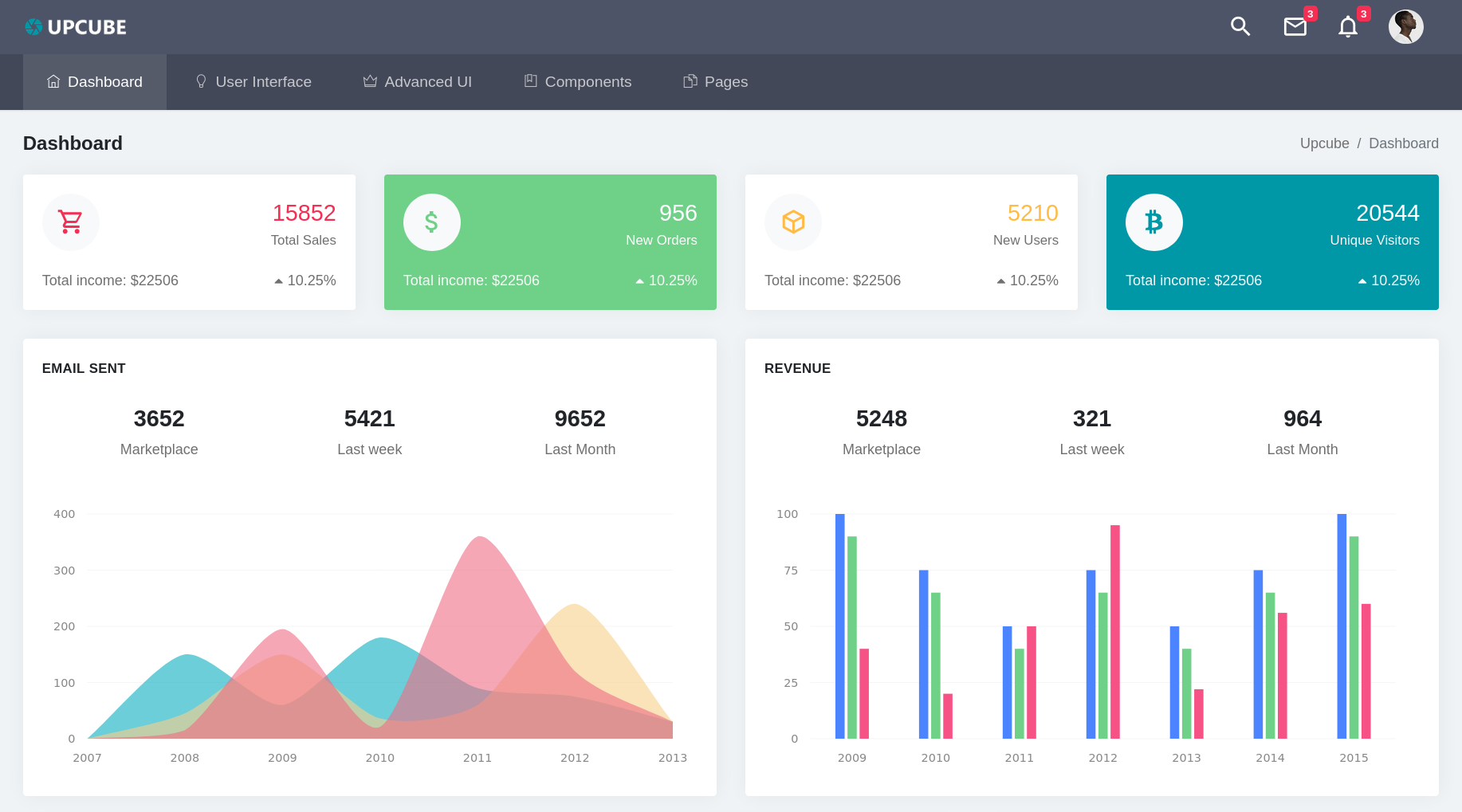Click the Upcube breadcrumb link

coord(1324,143)
